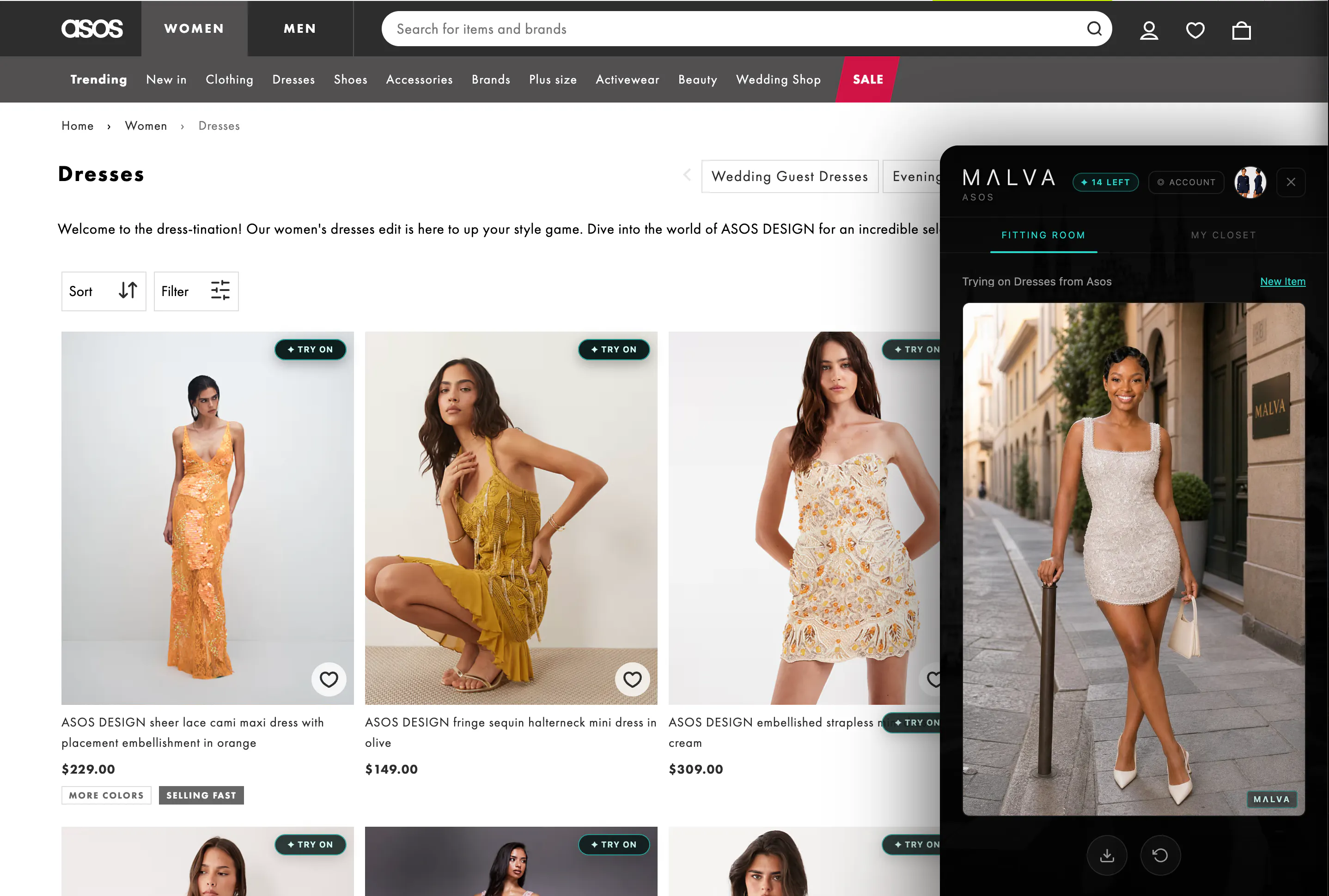Screen dimensions: 1329x896
Task: Open the cream embellished strapless dress image
Action: coord(804,518)
